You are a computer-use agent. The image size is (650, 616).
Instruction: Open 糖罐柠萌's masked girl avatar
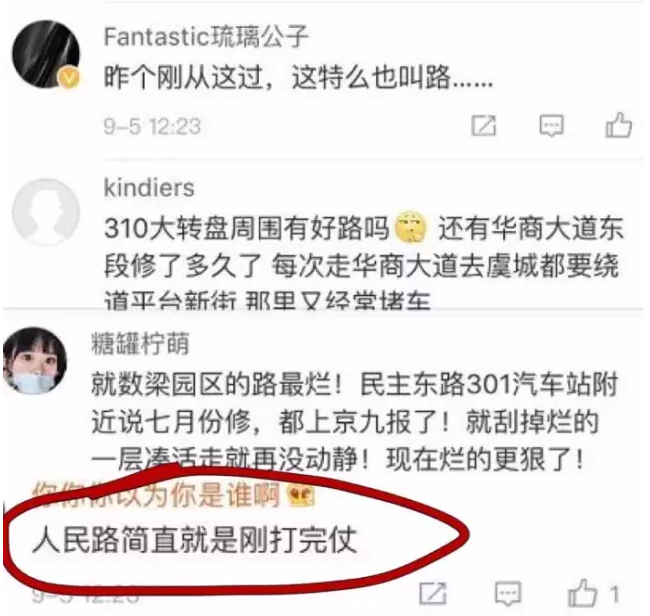pyautogui.click(x=35, y=360)
